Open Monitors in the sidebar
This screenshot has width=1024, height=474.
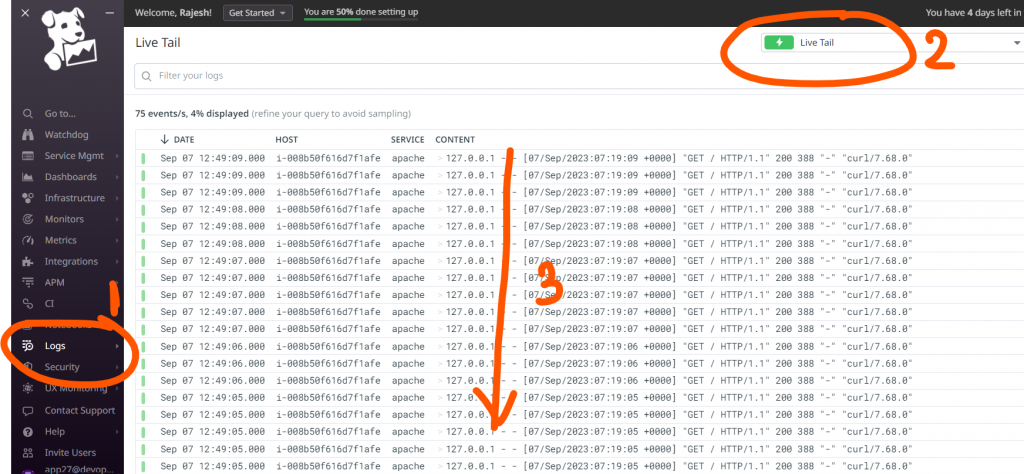[64, 219]
